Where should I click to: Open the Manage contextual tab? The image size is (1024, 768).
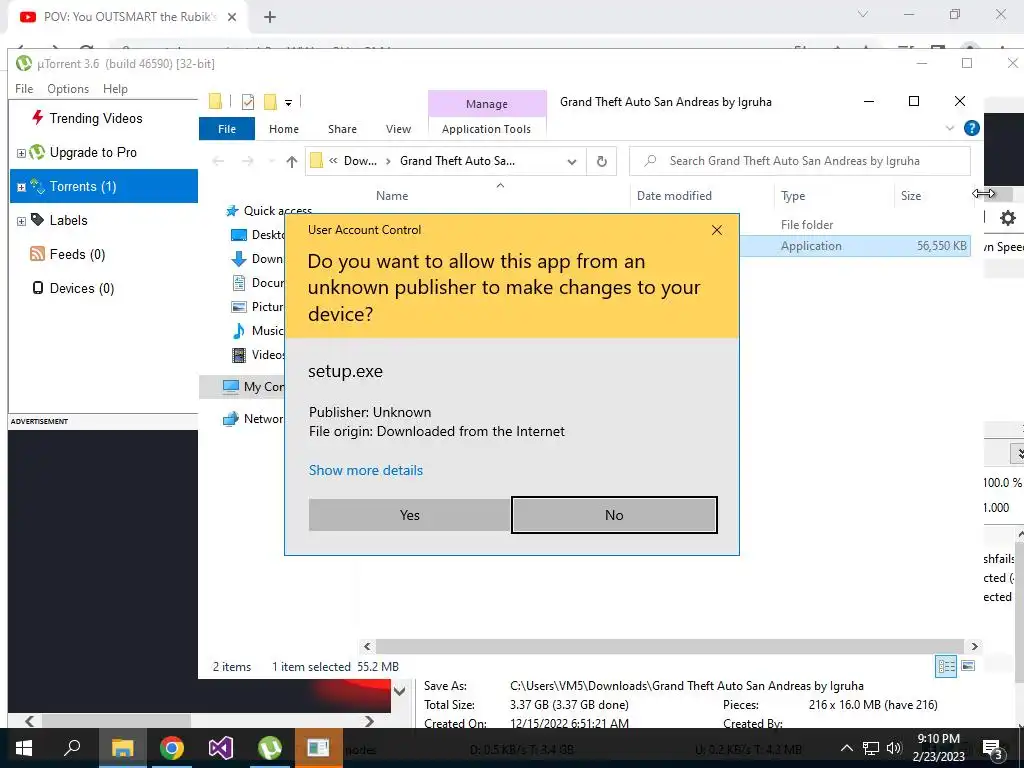487,104
